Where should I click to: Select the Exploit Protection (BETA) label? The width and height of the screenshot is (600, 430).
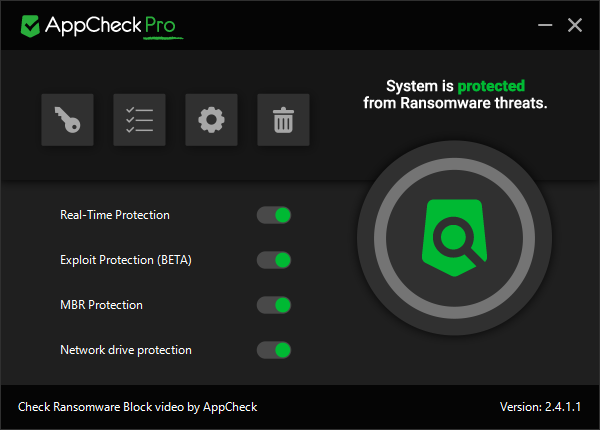126,260
